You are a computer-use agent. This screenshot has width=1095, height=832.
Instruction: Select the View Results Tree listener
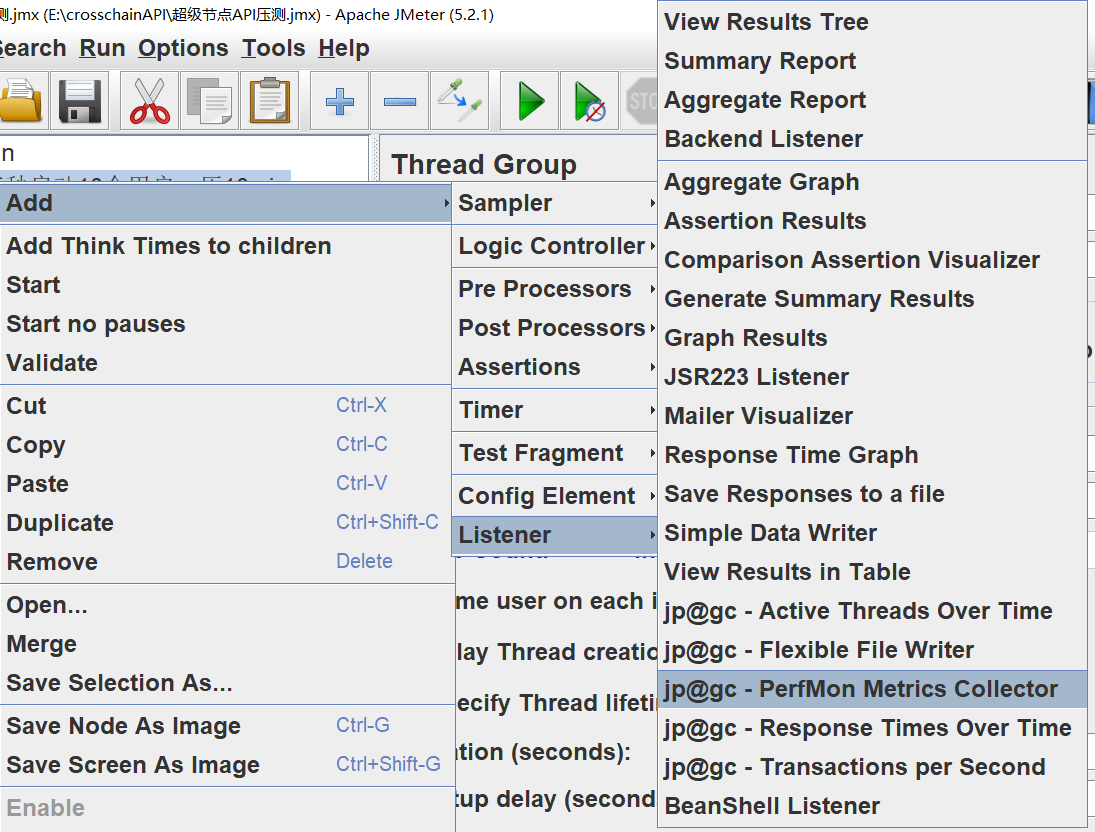coord(765,22)
